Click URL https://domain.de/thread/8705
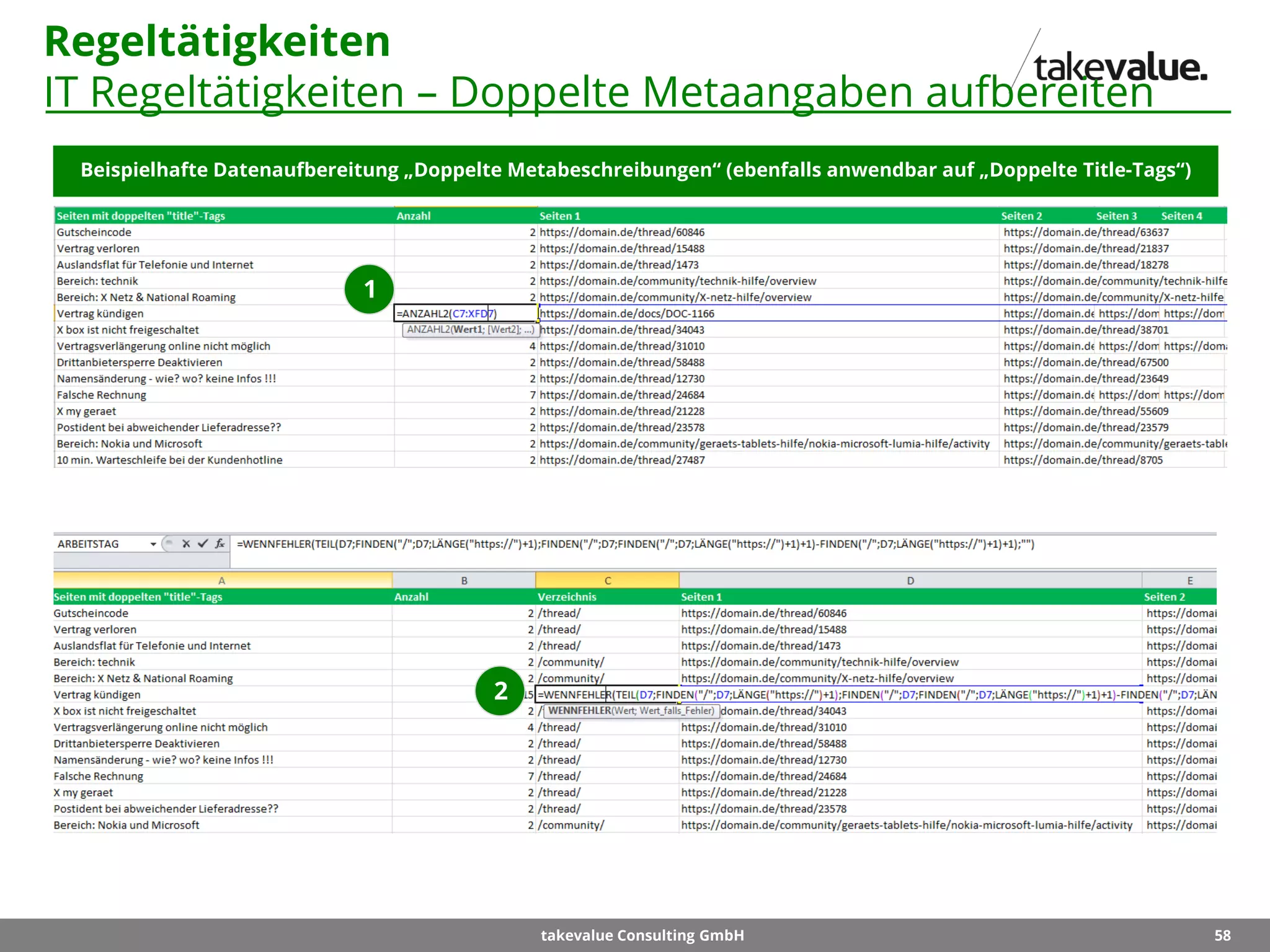The width and height of the screenshot is (1270, 952). [1083, 460]
